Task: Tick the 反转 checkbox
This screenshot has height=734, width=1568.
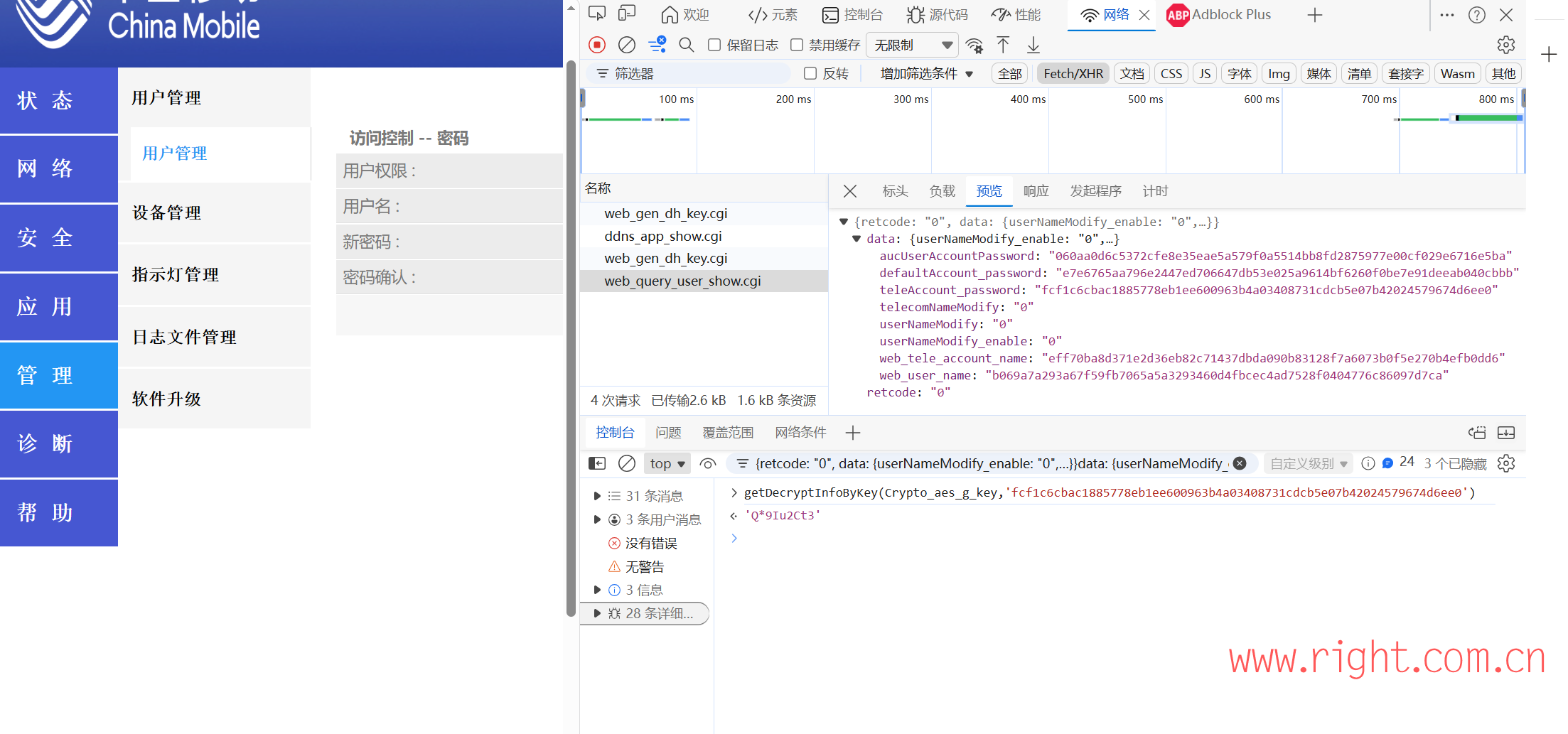Action: tap(810, 73)
